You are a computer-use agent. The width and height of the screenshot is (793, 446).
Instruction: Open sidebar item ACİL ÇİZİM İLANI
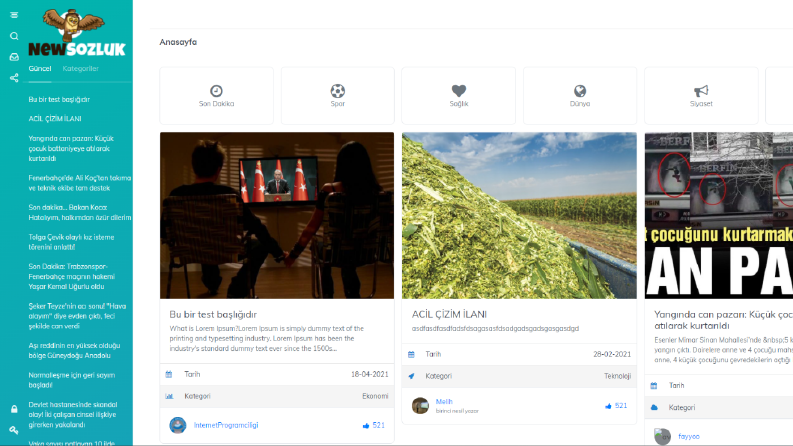(55, 119)
